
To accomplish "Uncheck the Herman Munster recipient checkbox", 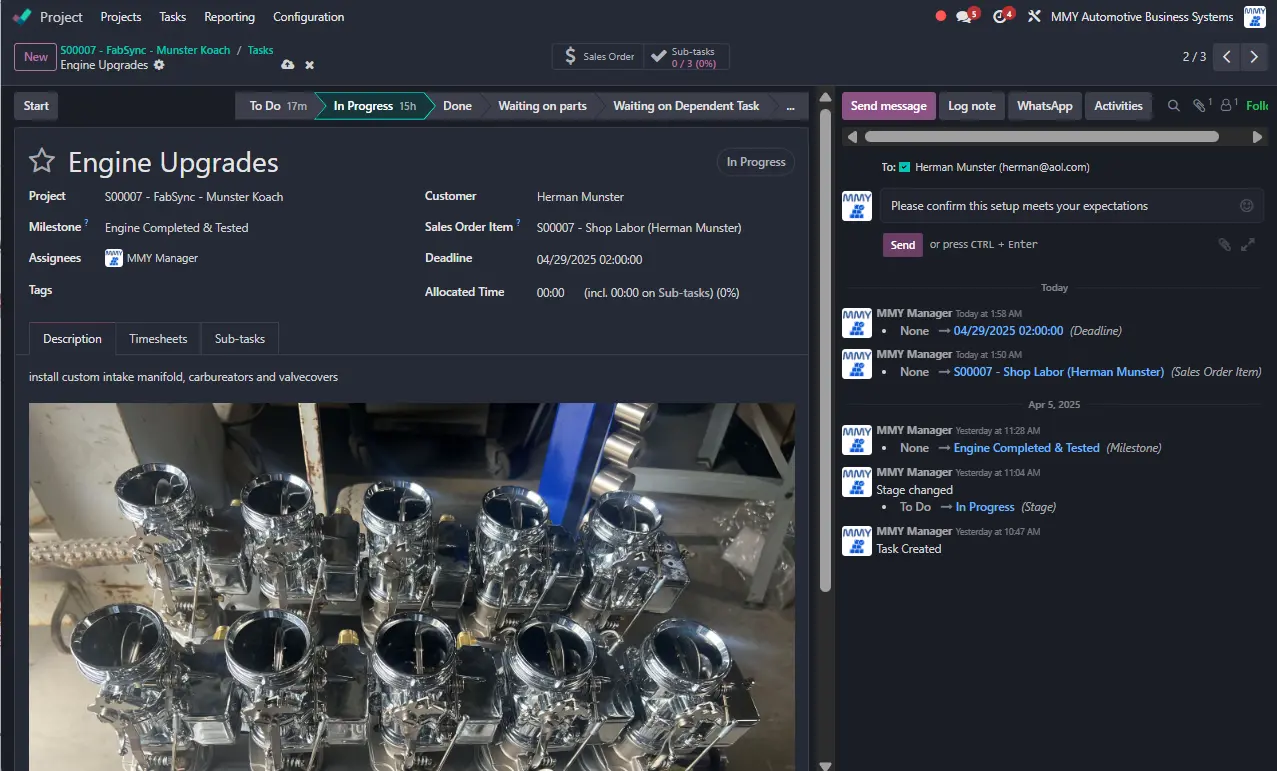I will pyautogui.click(x=904, y=168).
